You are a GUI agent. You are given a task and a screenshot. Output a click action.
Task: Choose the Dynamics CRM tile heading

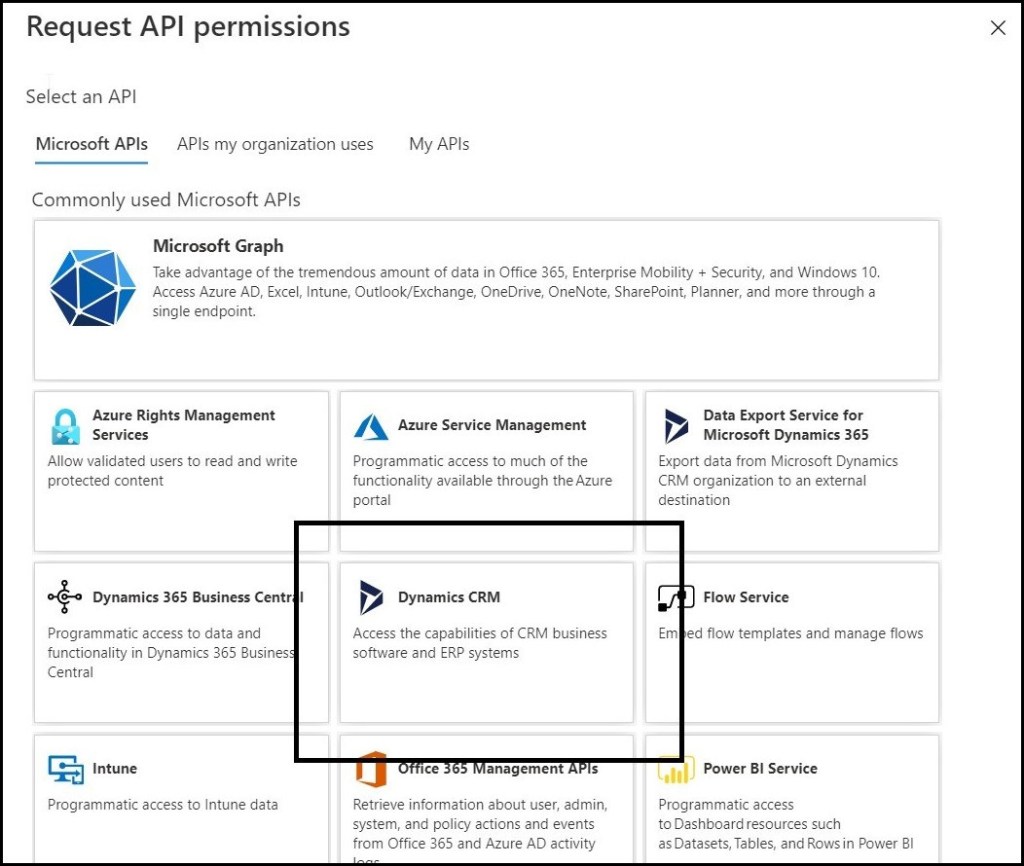pos(448,597)
